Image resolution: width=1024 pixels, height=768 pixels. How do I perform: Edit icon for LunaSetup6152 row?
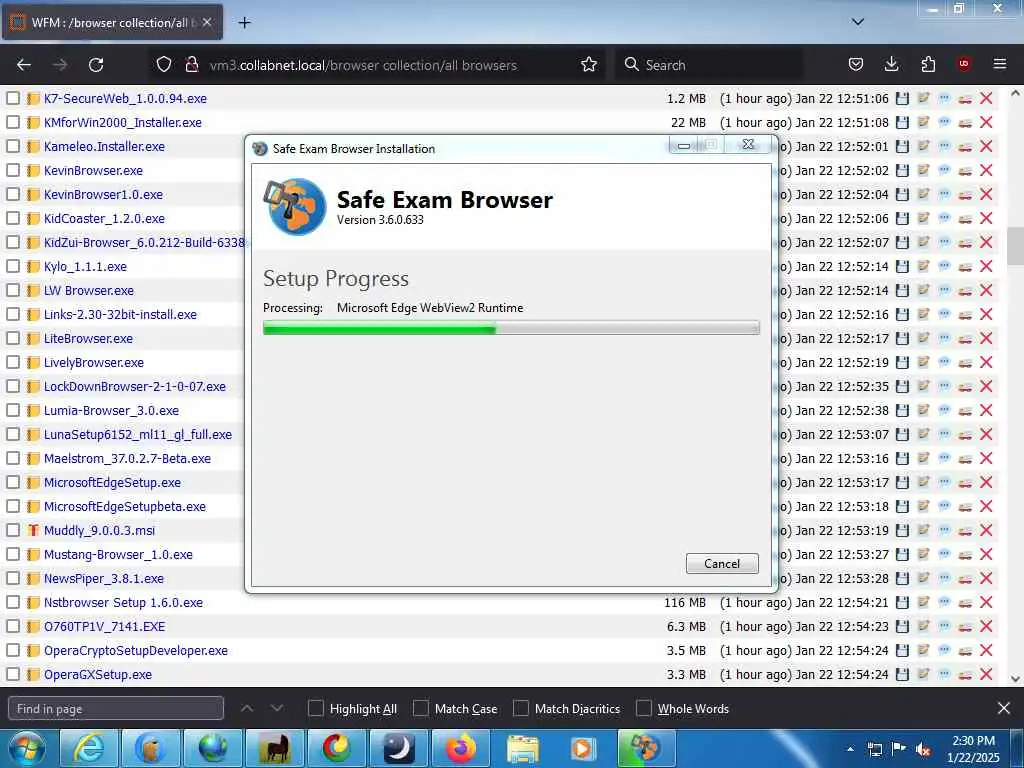(x=923, y=434)
